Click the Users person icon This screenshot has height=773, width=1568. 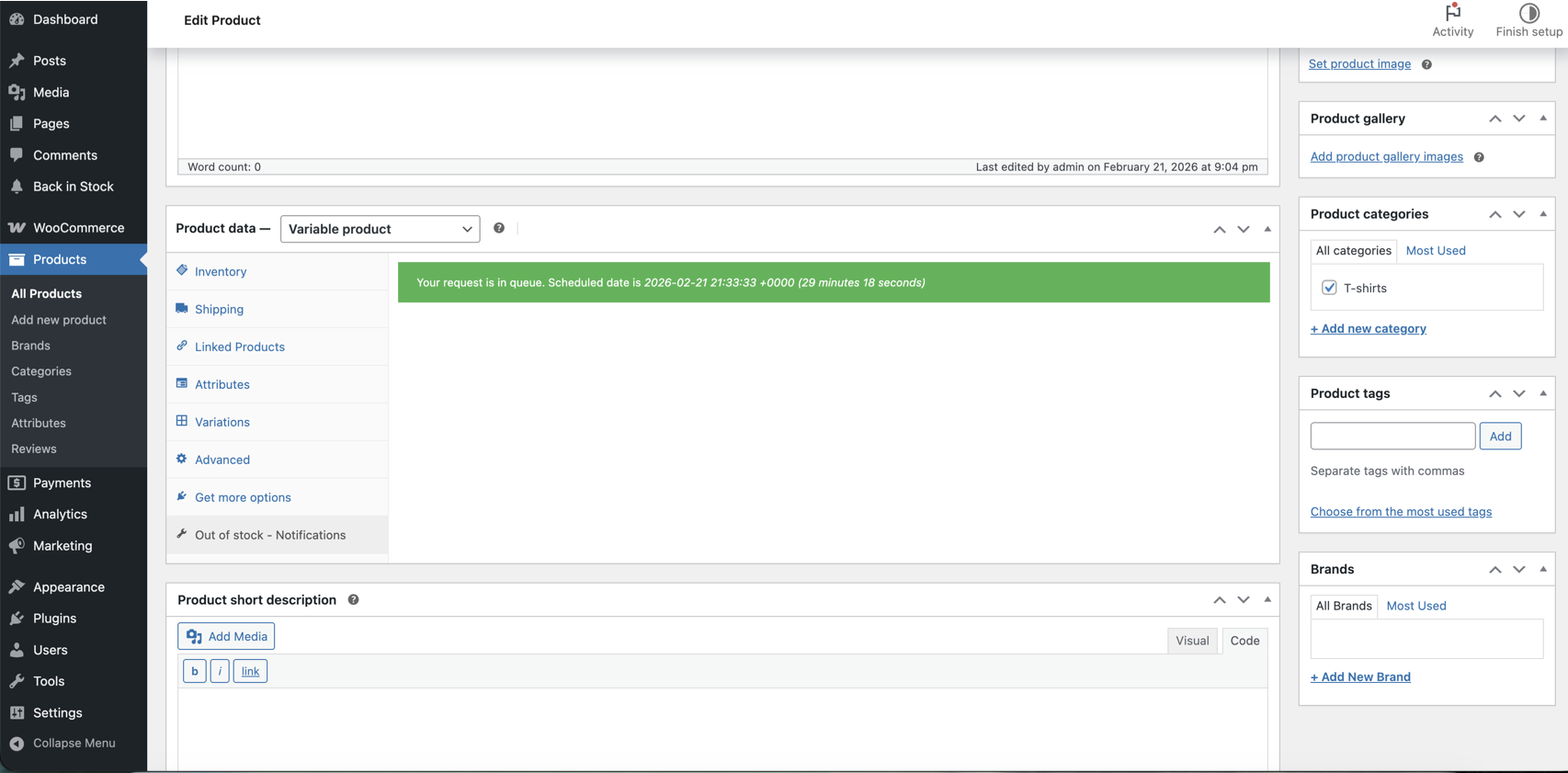(x=17, y=649)
